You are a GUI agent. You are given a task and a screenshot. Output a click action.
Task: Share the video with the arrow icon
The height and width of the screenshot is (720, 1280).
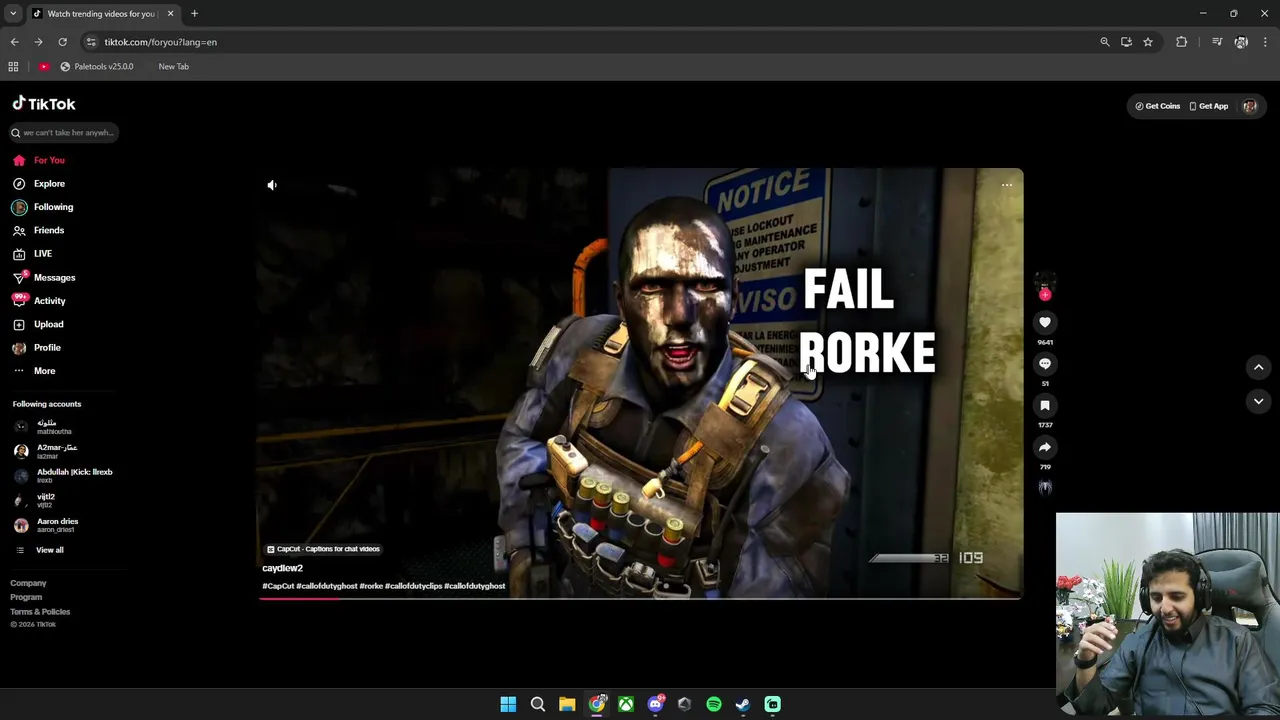(1045, 447)
